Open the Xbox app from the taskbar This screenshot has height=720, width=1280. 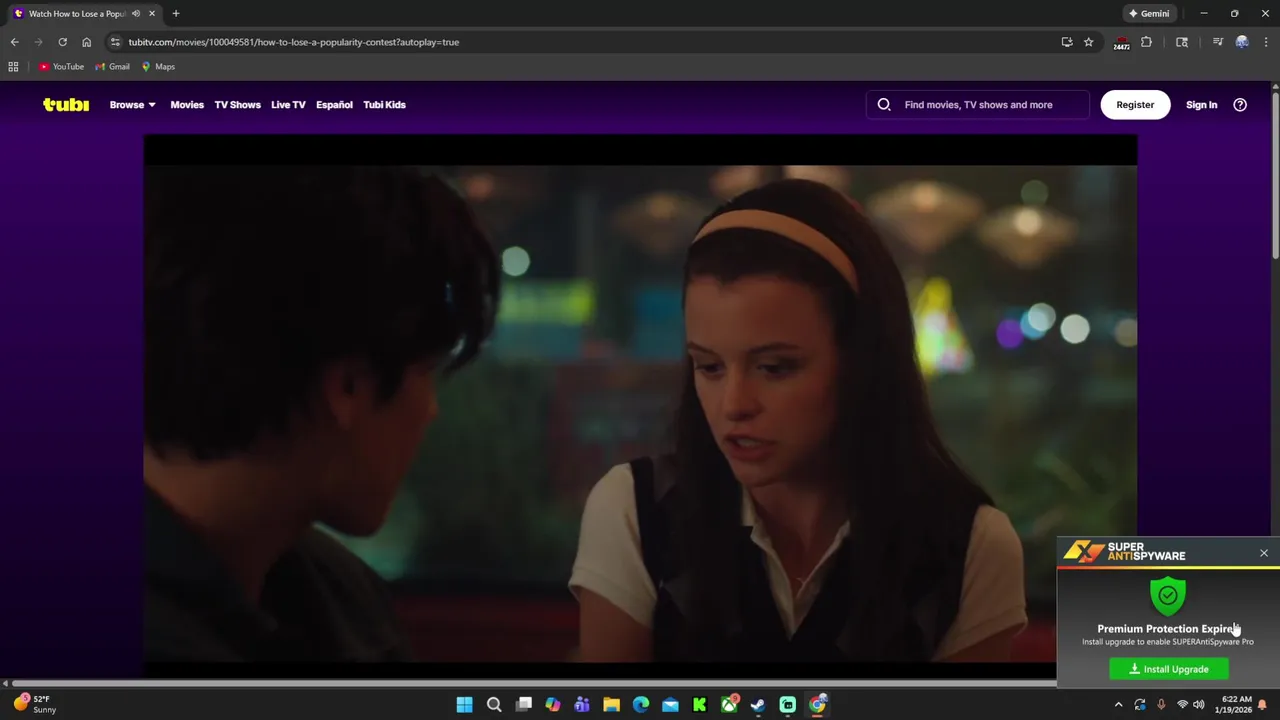(x=729, y=705)
